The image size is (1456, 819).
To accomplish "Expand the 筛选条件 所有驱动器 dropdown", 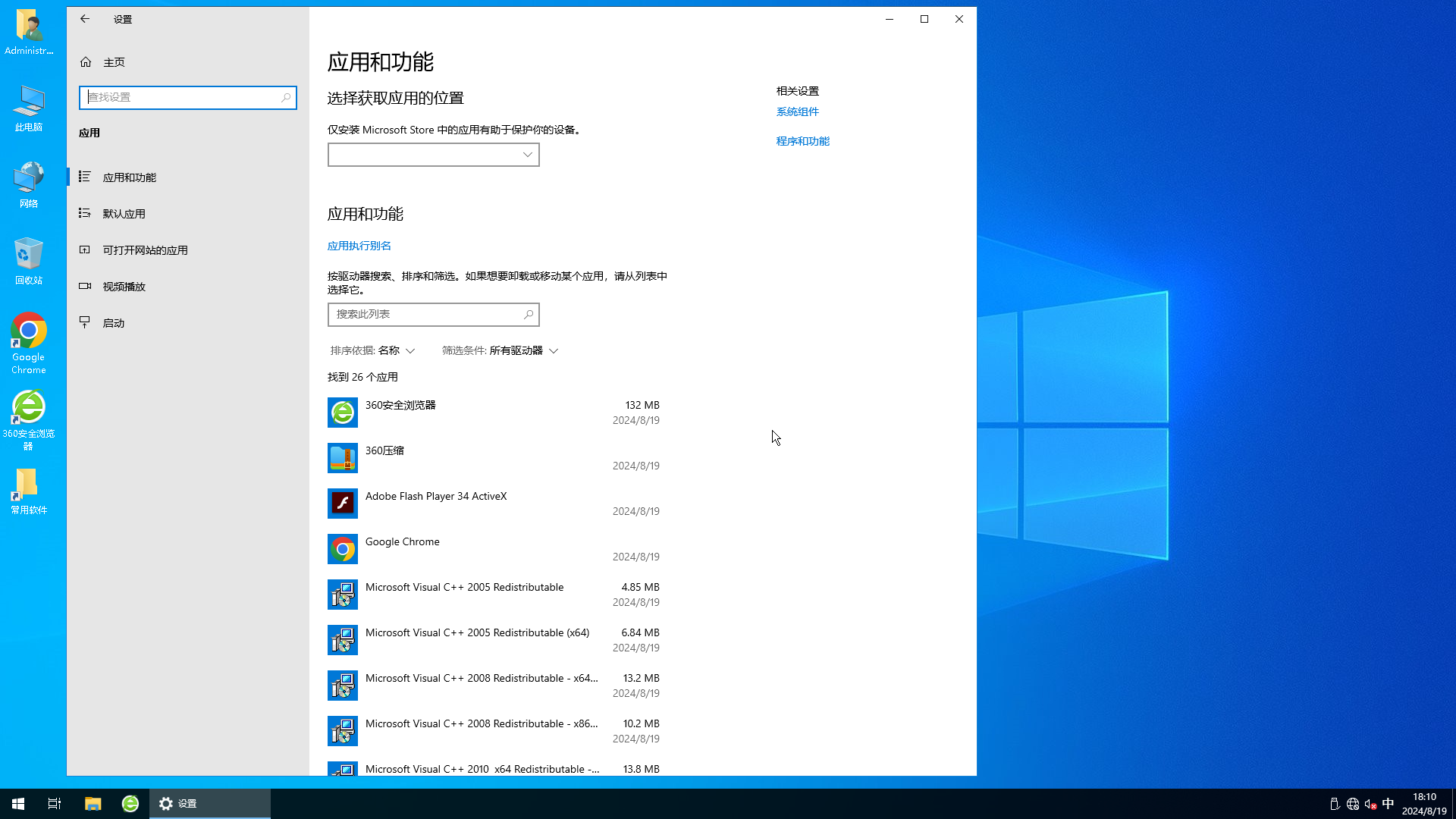I will (x=500, y=350).
